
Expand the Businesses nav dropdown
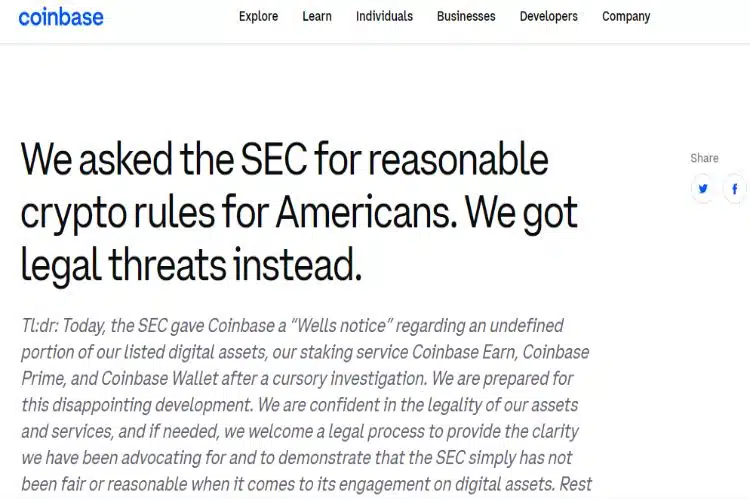coord(466,16)
